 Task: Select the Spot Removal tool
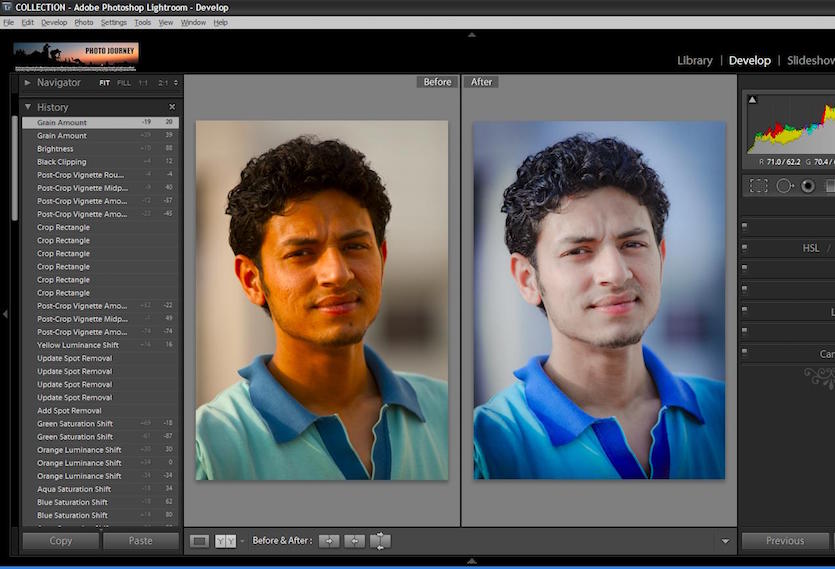pyautogui.click(x=785, y=185)
